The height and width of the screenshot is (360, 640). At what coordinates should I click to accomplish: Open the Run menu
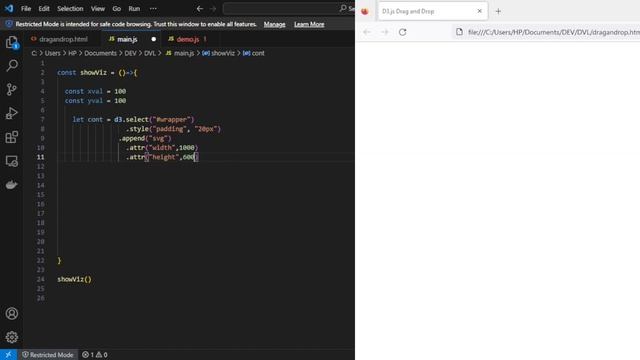click(134, 9)
